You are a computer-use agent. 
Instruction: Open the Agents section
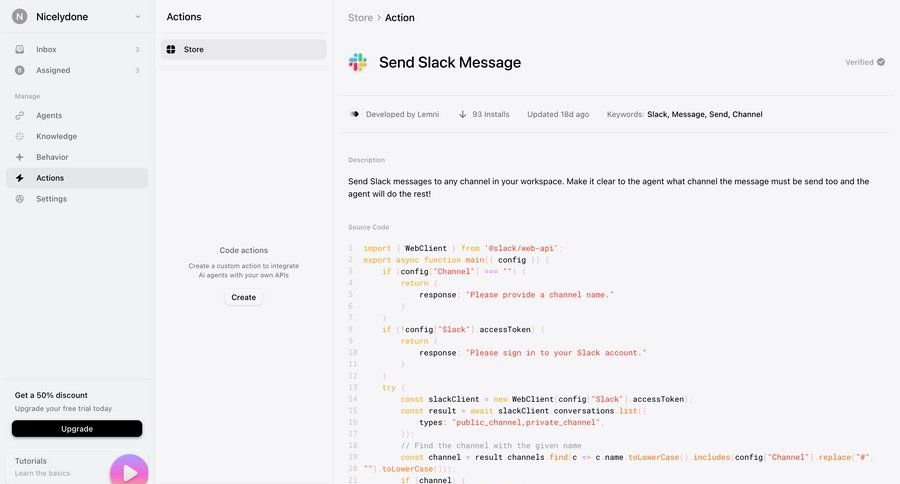point(77,115)
